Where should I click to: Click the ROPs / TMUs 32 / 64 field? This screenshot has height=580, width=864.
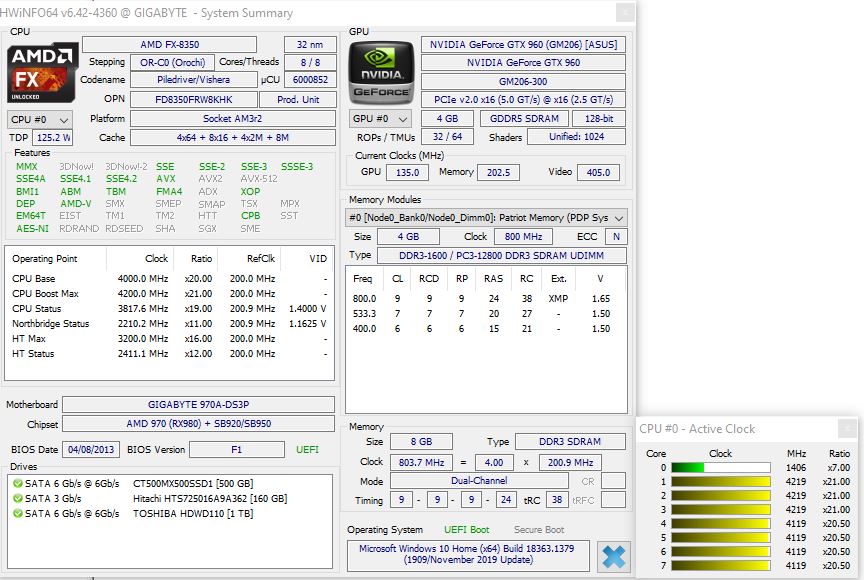pyautogui.click(x=447, y=137)
